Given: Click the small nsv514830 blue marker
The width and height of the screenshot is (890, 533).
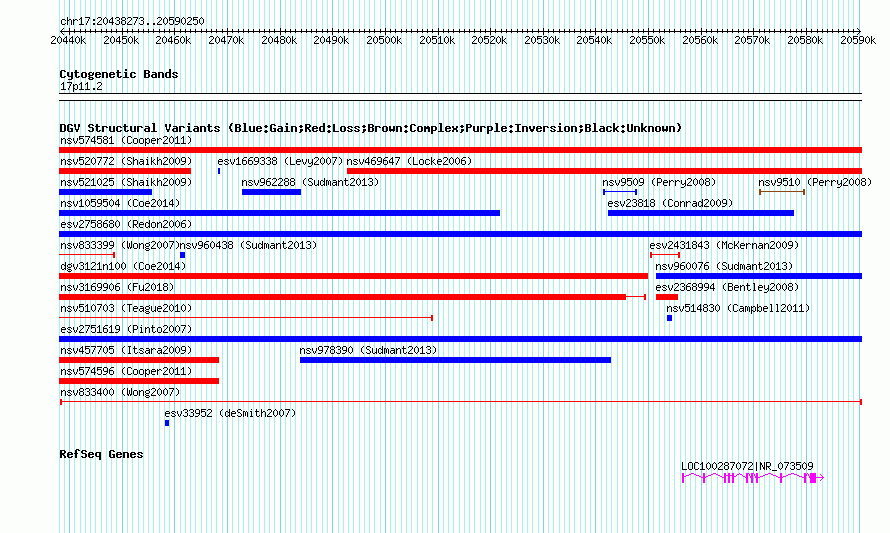Looking at the screenshot, I should tap(669, 318).
